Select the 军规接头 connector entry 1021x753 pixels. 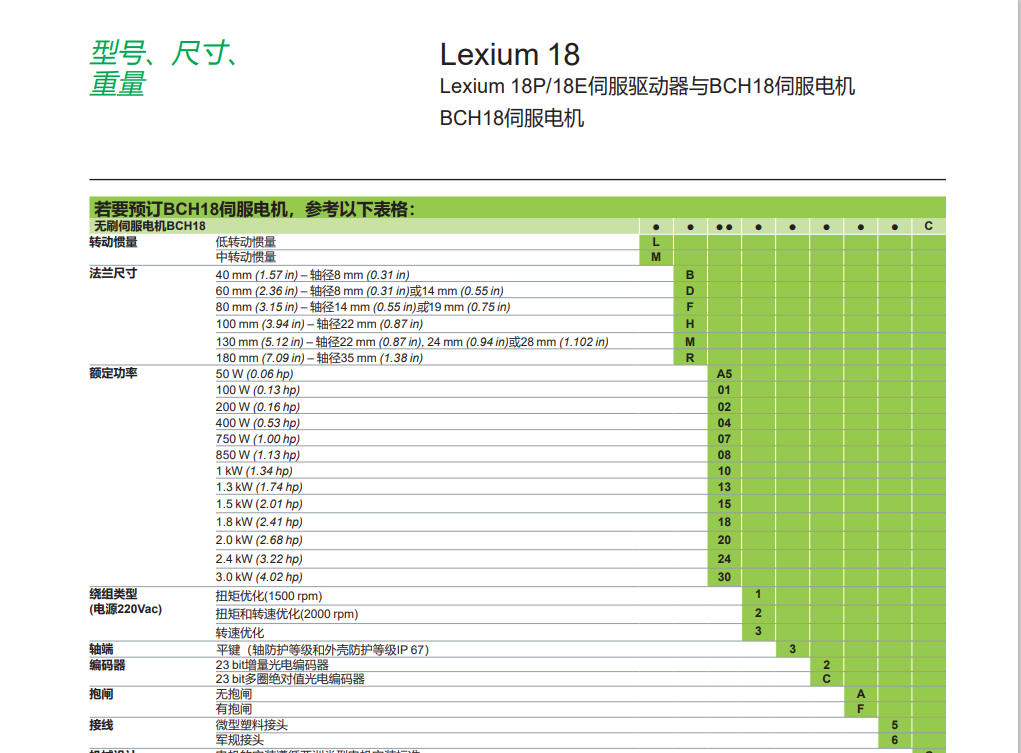tap(240, 740)
